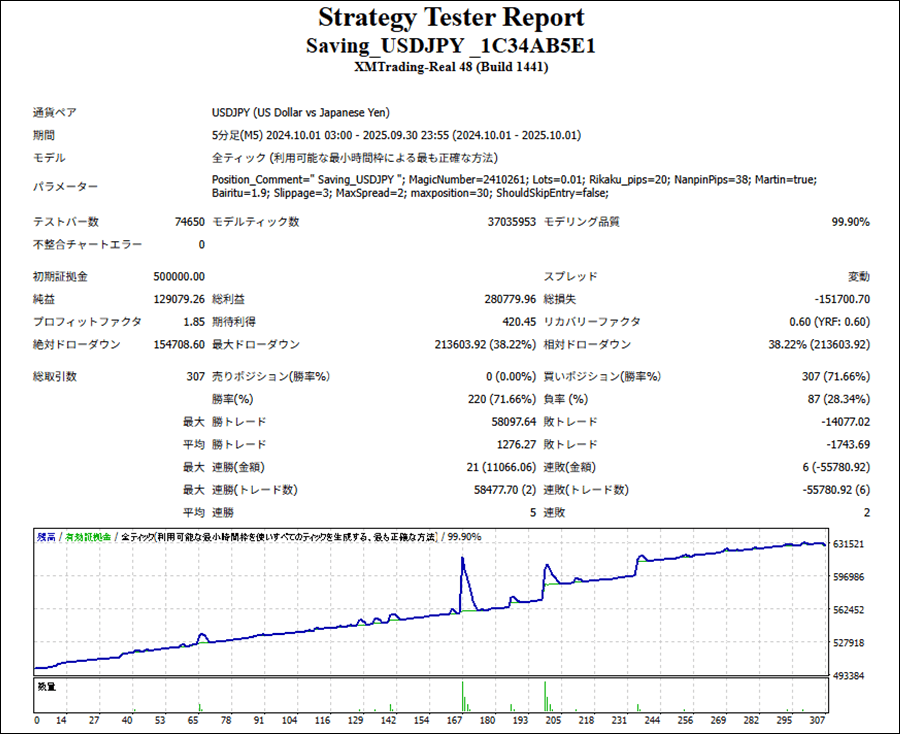Click the profit factor value 1.85
This screenshot has height=734, width=900.
coord(192,322)
